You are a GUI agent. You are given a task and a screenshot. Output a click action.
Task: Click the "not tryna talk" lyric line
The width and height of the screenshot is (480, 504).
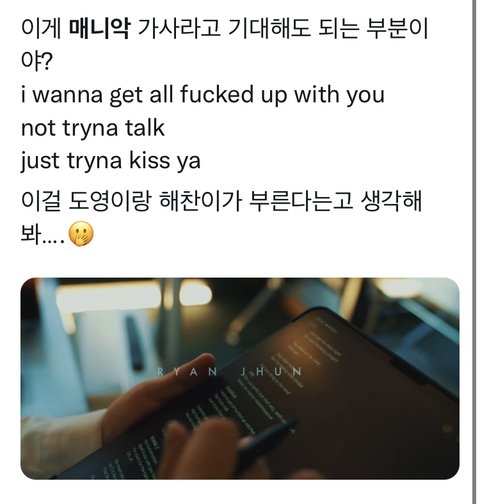point(93,128)
